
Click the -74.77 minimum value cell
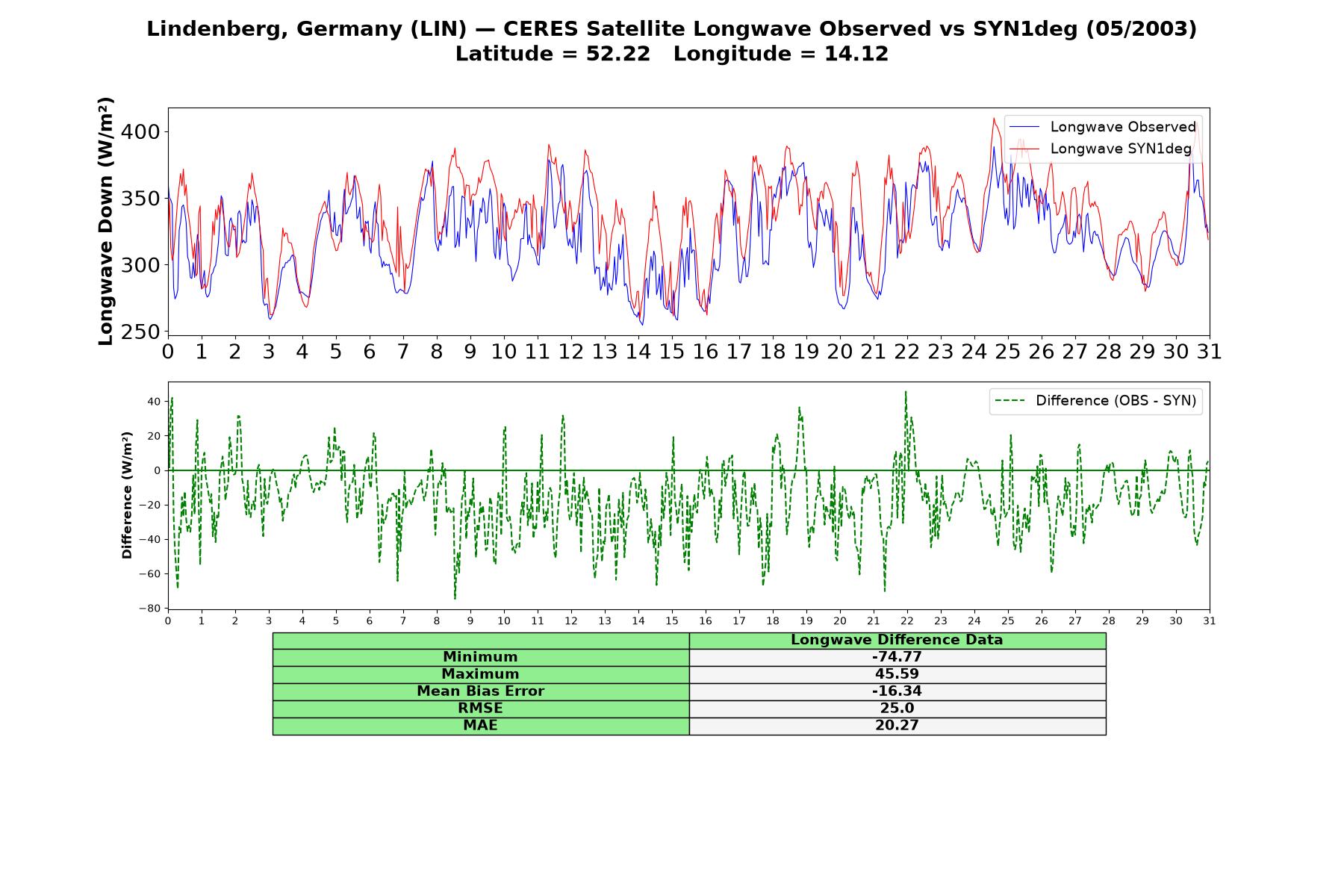[x=897, y=657]
